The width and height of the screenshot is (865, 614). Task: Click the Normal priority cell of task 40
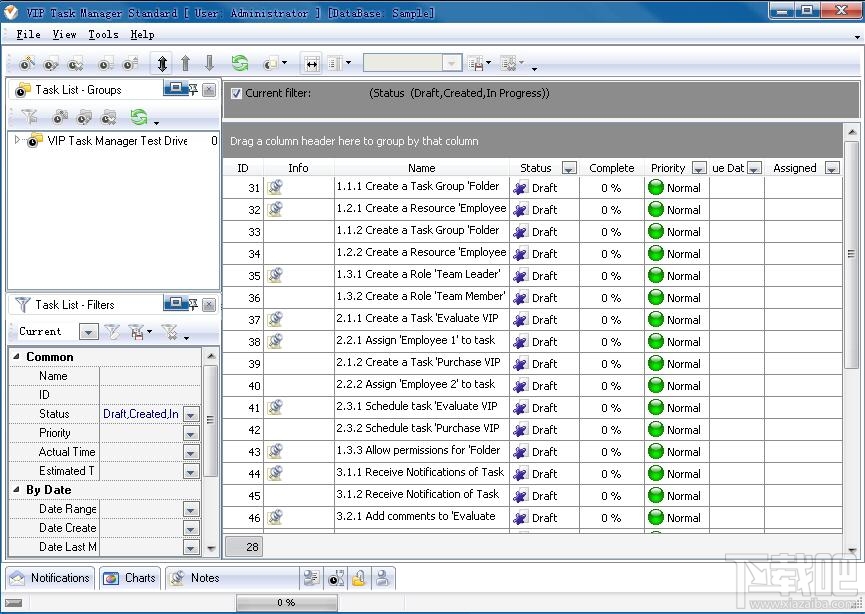(x=676, y=386)
